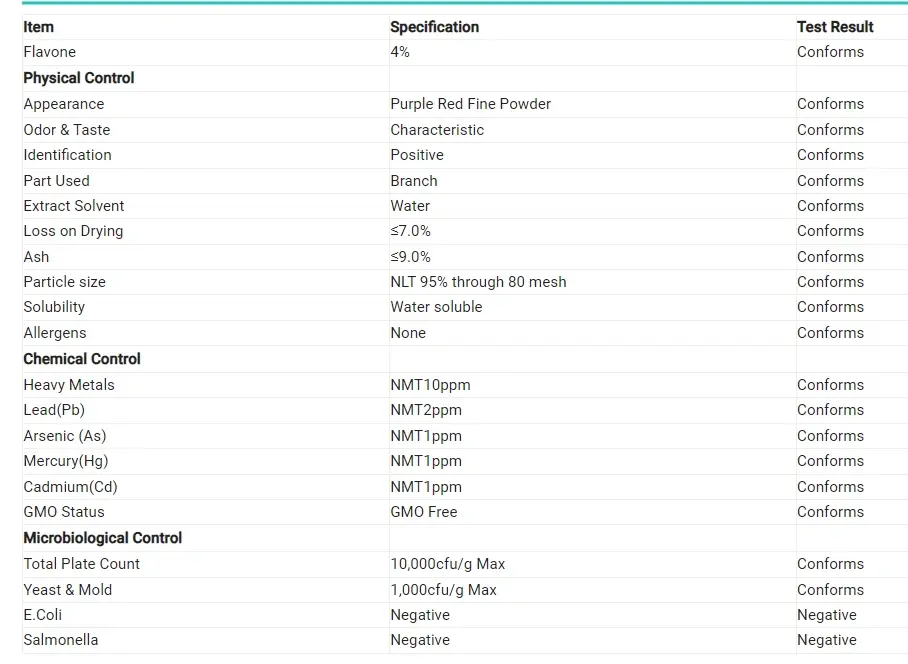Click the Heavy Metals NMT10ppm cell
Screen dimensions: 908x664
click(430, 385)
